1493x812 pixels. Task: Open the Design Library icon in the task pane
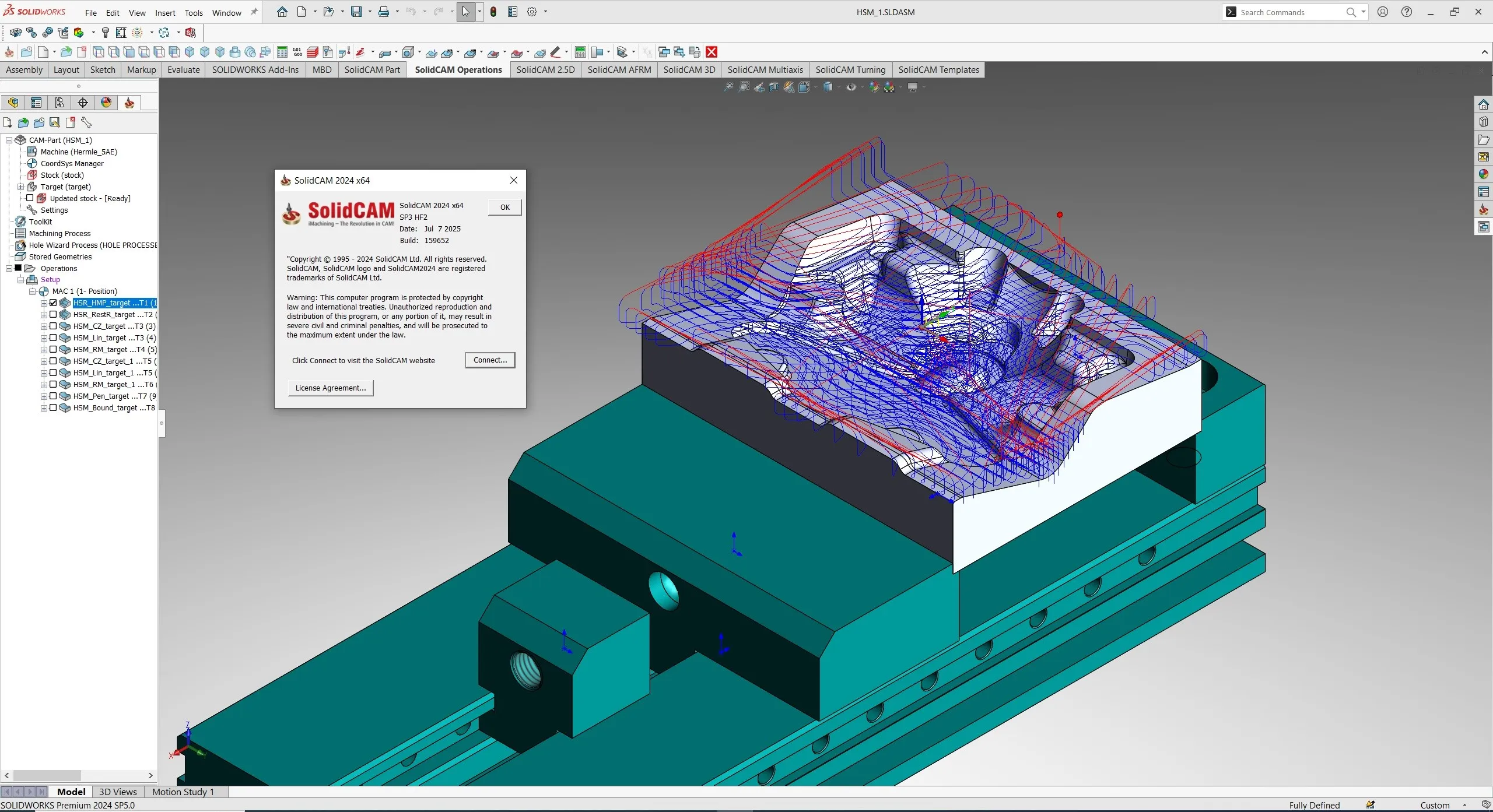tap(1484, 122)
